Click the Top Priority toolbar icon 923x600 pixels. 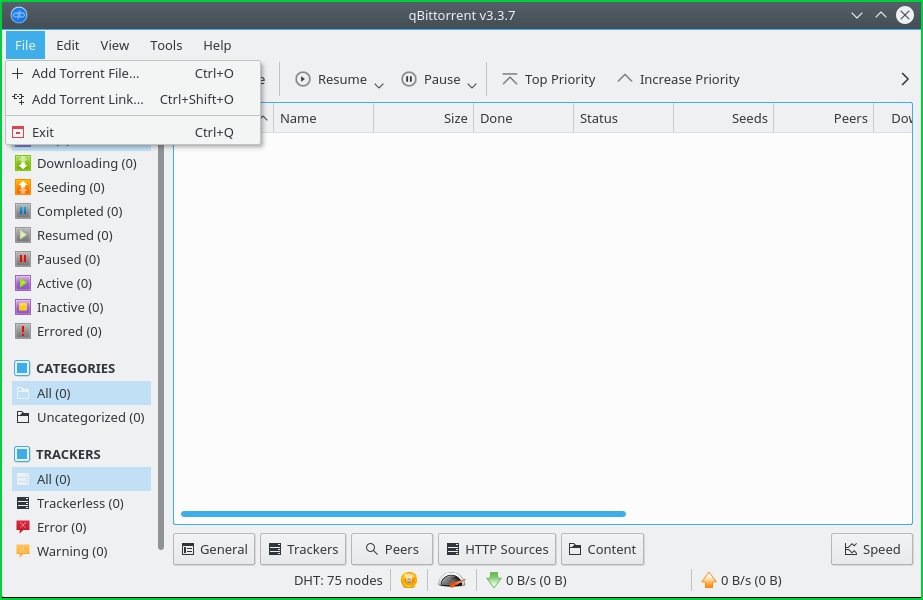tap(511, 79)
